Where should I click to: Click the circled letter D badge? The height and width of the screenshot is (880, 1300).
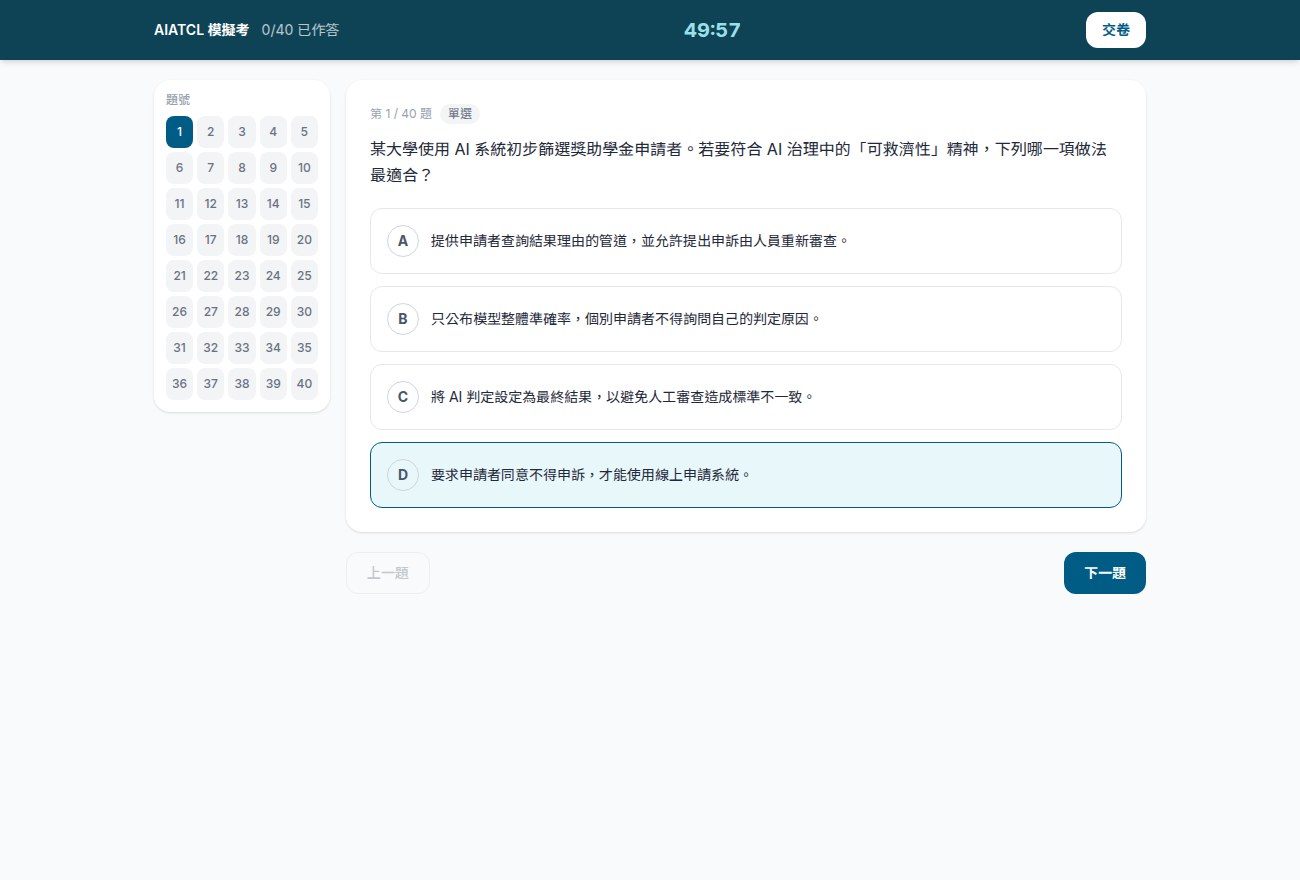[403, 475]
